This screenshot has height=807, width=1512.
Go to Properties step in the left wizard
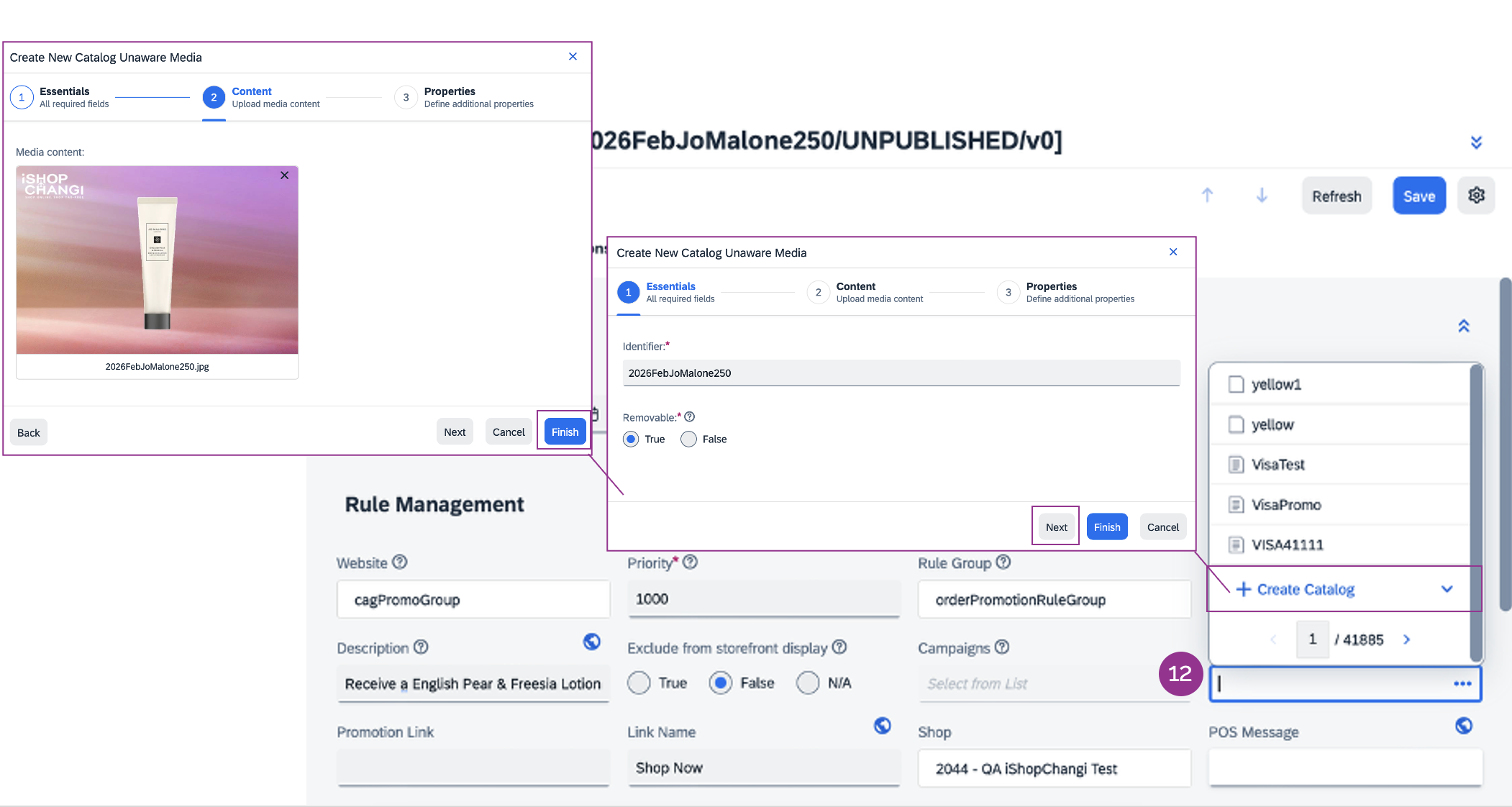tap(406, 98)
